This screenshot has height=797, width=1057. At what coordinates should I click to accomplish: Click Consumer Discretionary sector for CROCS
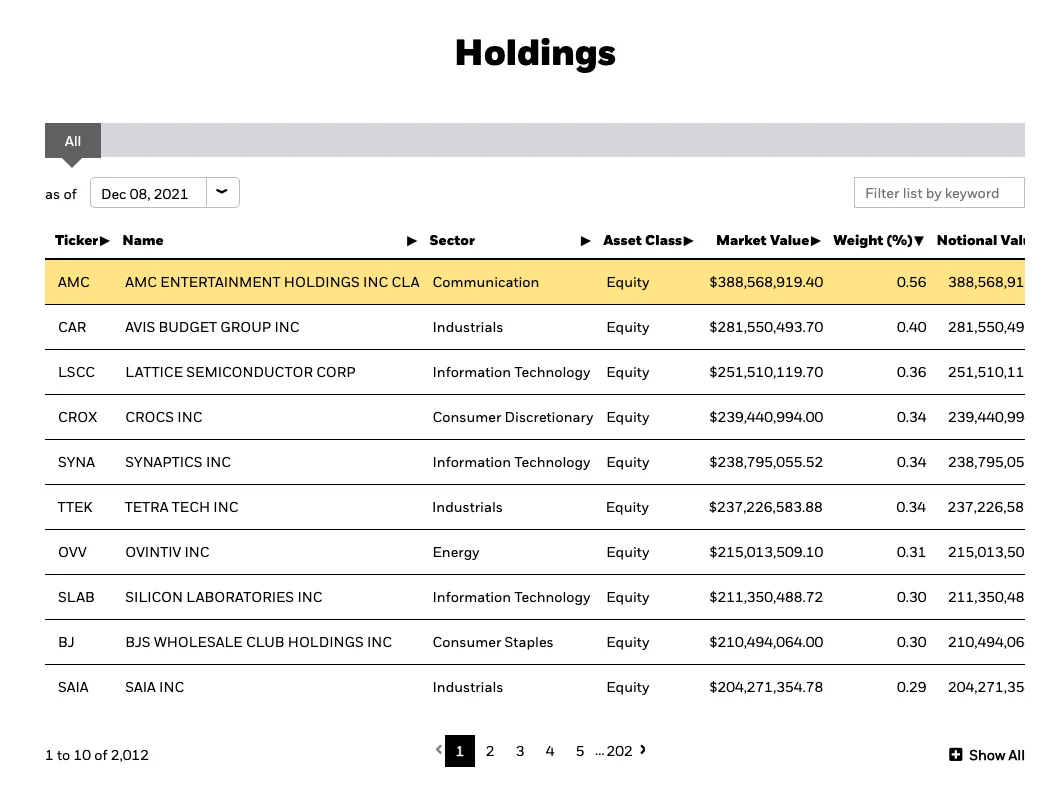click(512, 417)
